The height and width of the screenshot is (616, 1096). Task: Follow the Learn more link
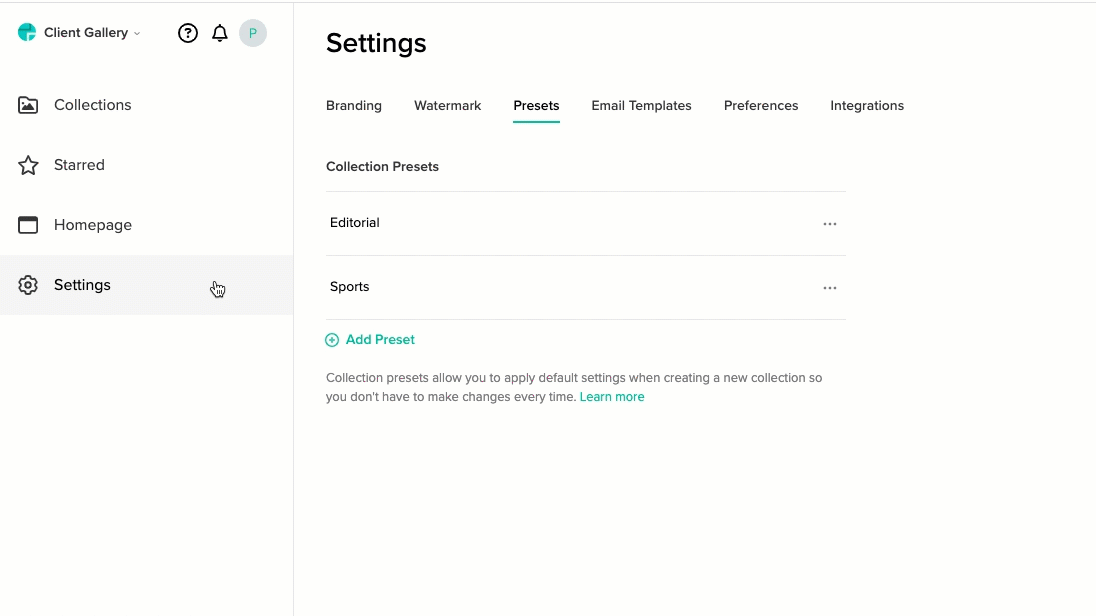pyautogui.click(x=612, y=397)
